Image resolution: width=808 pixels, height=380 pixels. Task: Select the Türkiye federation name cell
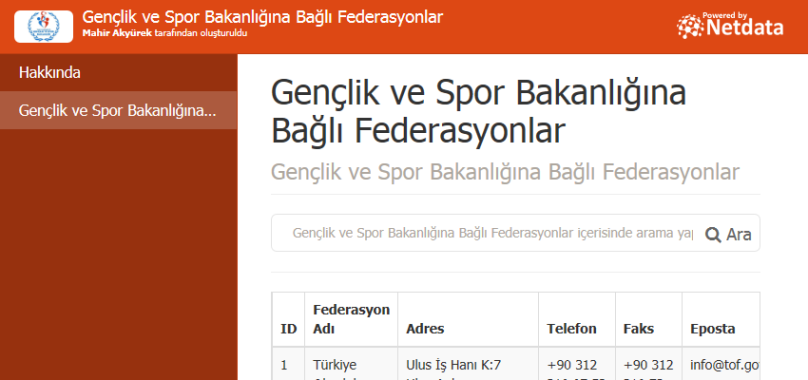click(x=351, y=364)
